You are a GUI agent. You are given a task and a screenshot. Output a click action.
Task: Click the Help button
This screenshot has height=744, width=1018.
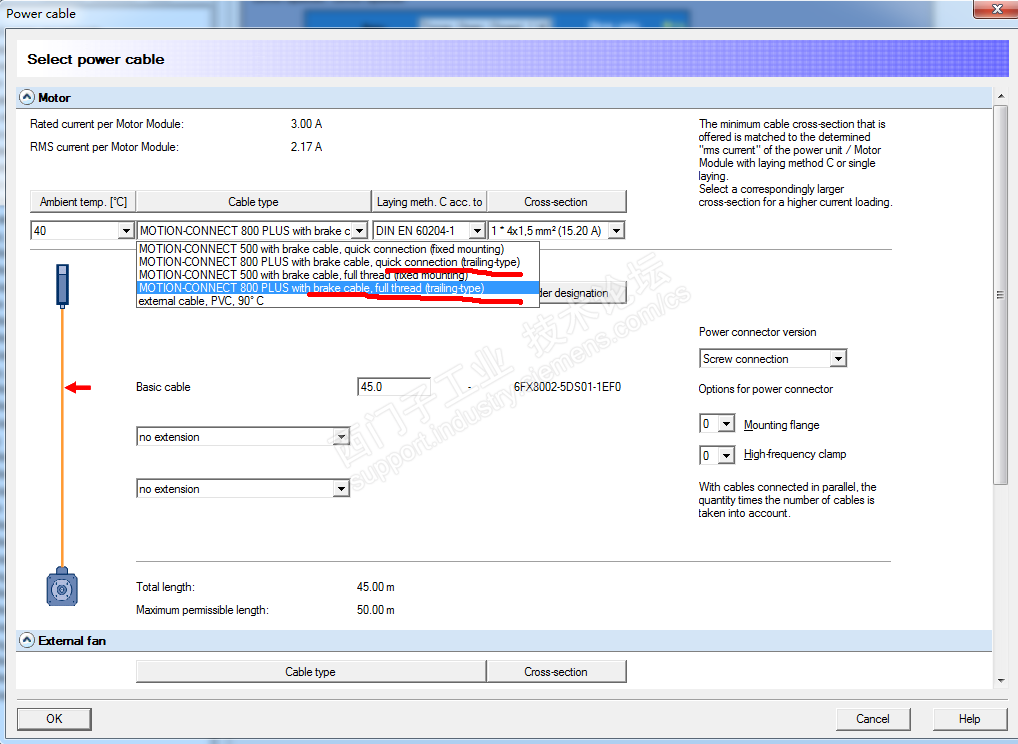969,719
